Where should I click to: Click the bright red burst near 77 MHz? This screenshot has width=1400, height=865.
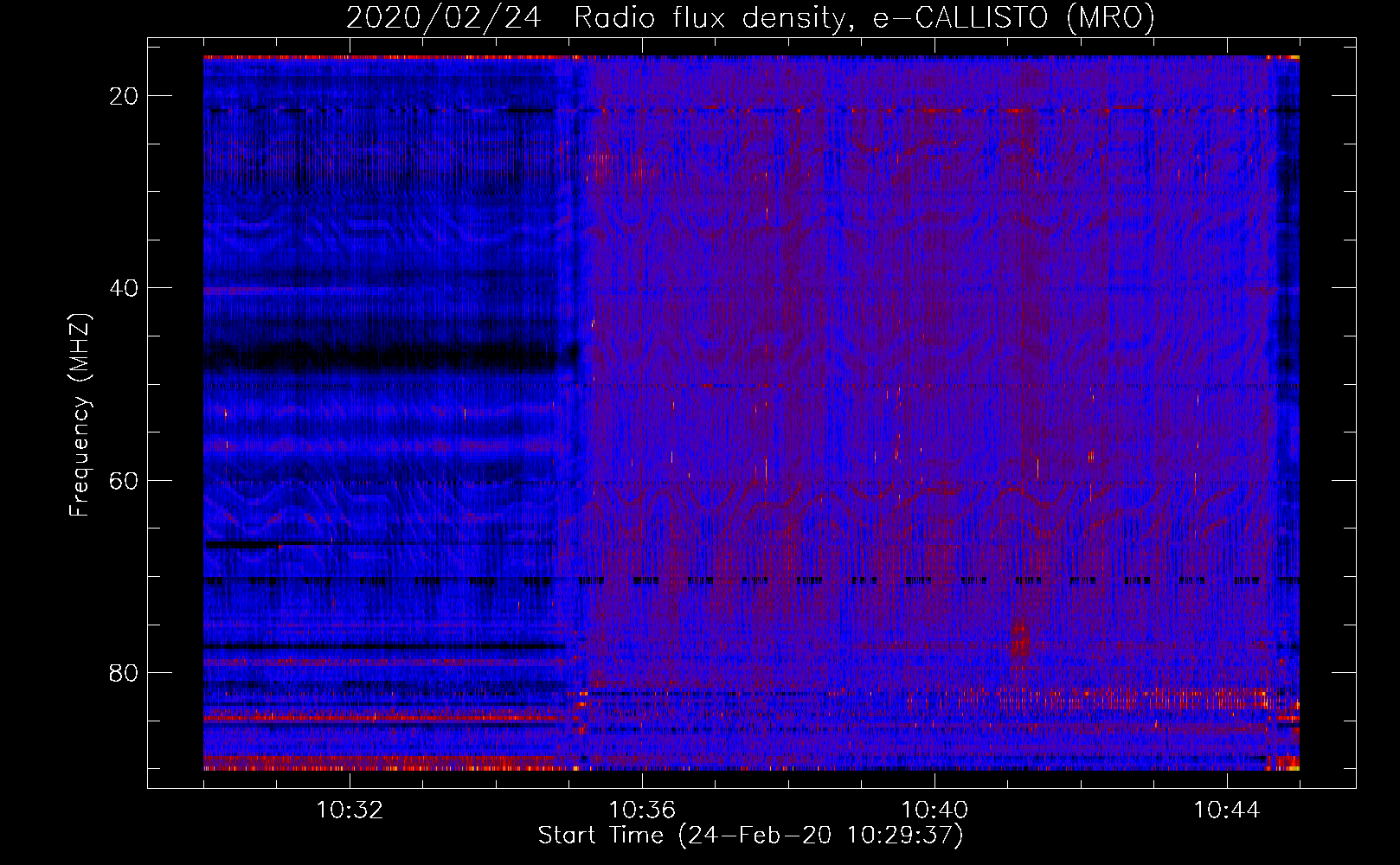coord(1020,644)
